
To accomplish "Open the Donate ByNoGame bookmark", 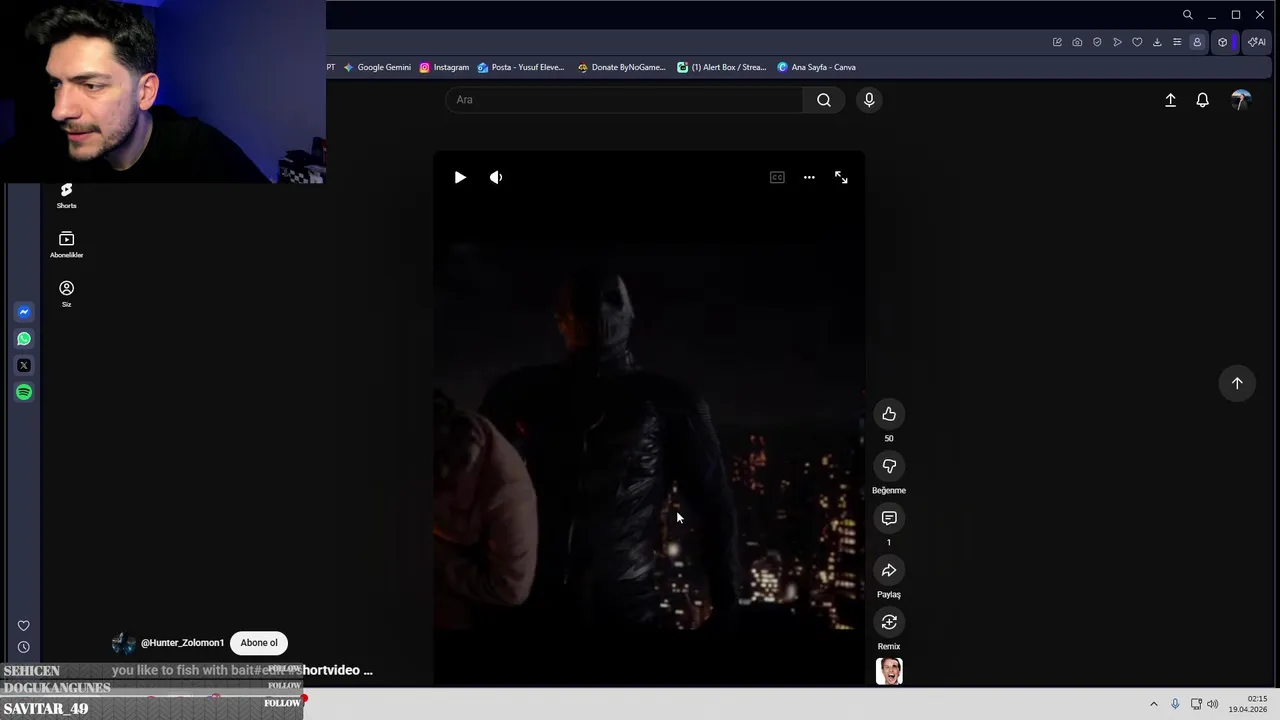I will (621, 67).
